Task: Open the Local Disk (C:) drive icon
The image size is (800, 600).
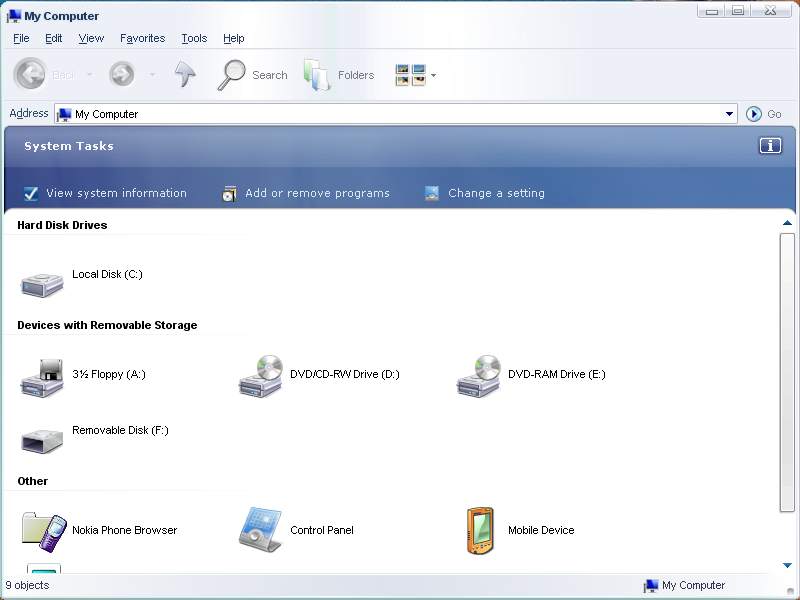Action: (x=42, y=282)
